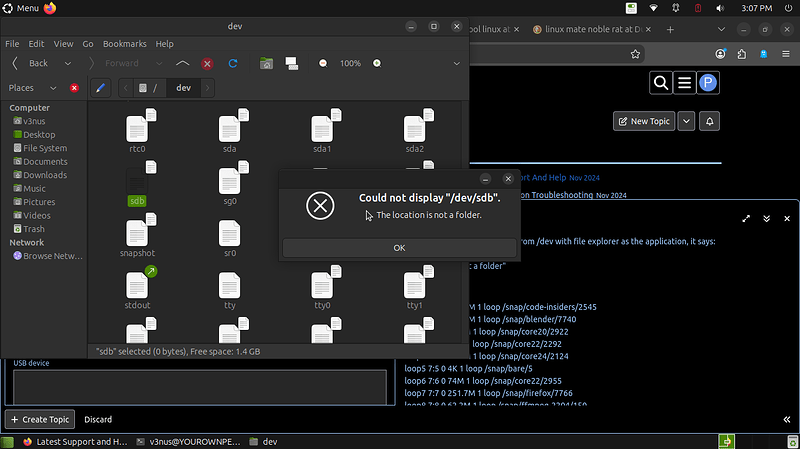Minimize the composer with double chevron
The width and height of the screenshot is (800, 449).
coord(766,218)
